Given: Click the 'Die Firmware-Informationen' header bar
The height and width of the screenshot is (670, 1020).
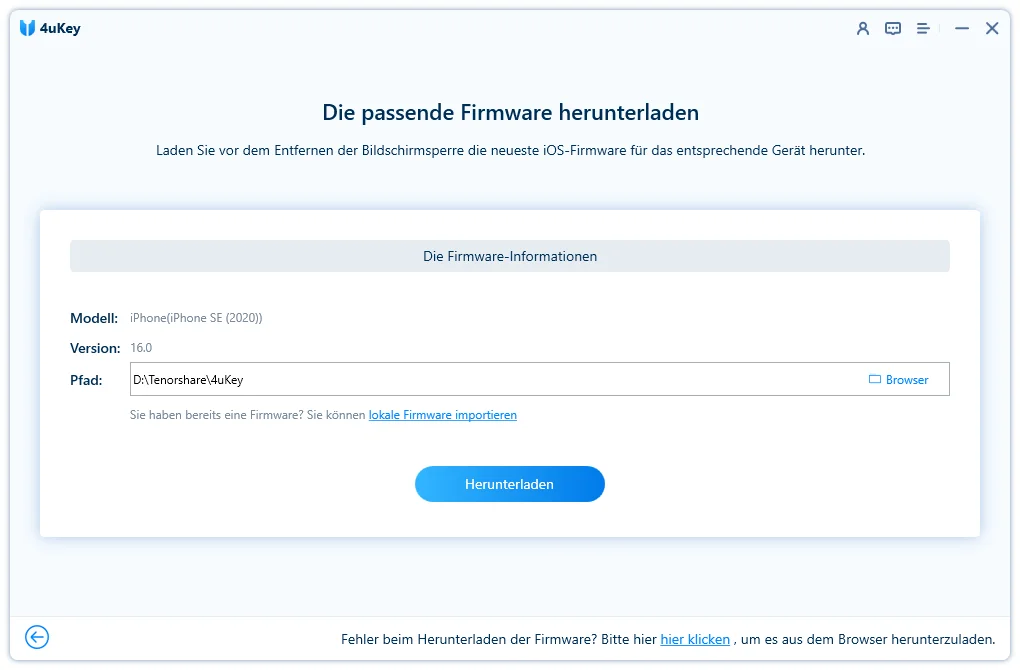Looking at the screenshot, I should pos(510,256).
